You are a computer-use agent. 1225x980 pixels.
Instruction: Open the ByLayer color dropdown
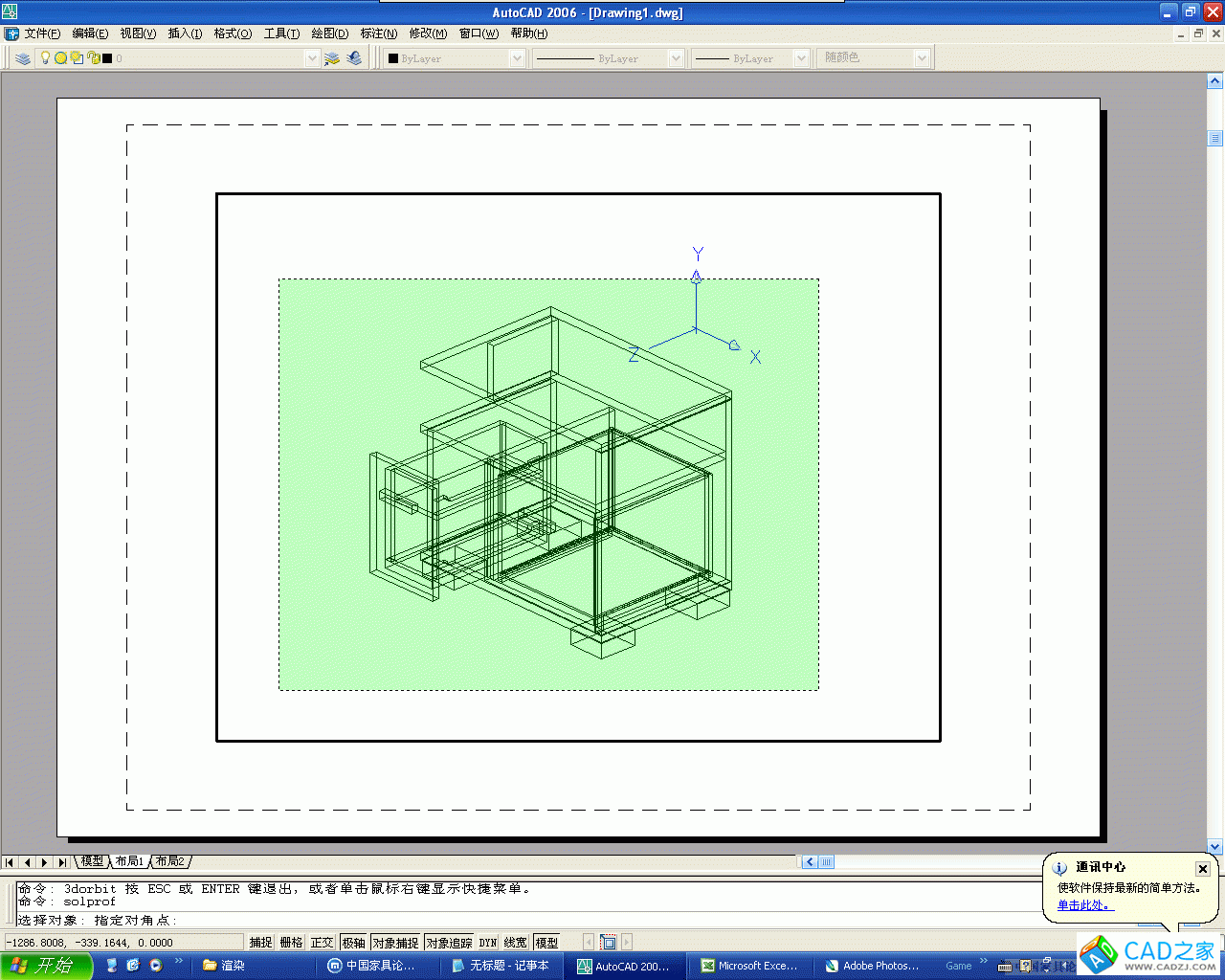point(517,57)
